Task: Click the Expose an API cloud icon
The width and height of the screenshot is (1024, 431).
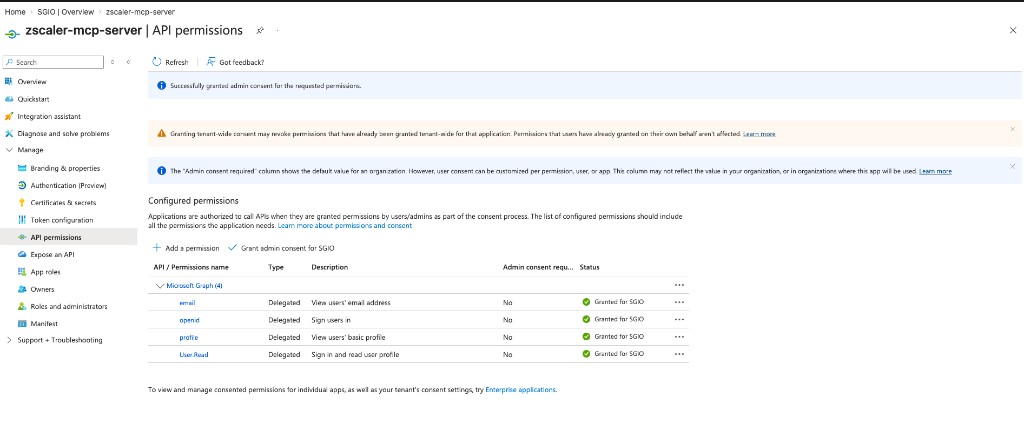Action: [x=22, y=254]
